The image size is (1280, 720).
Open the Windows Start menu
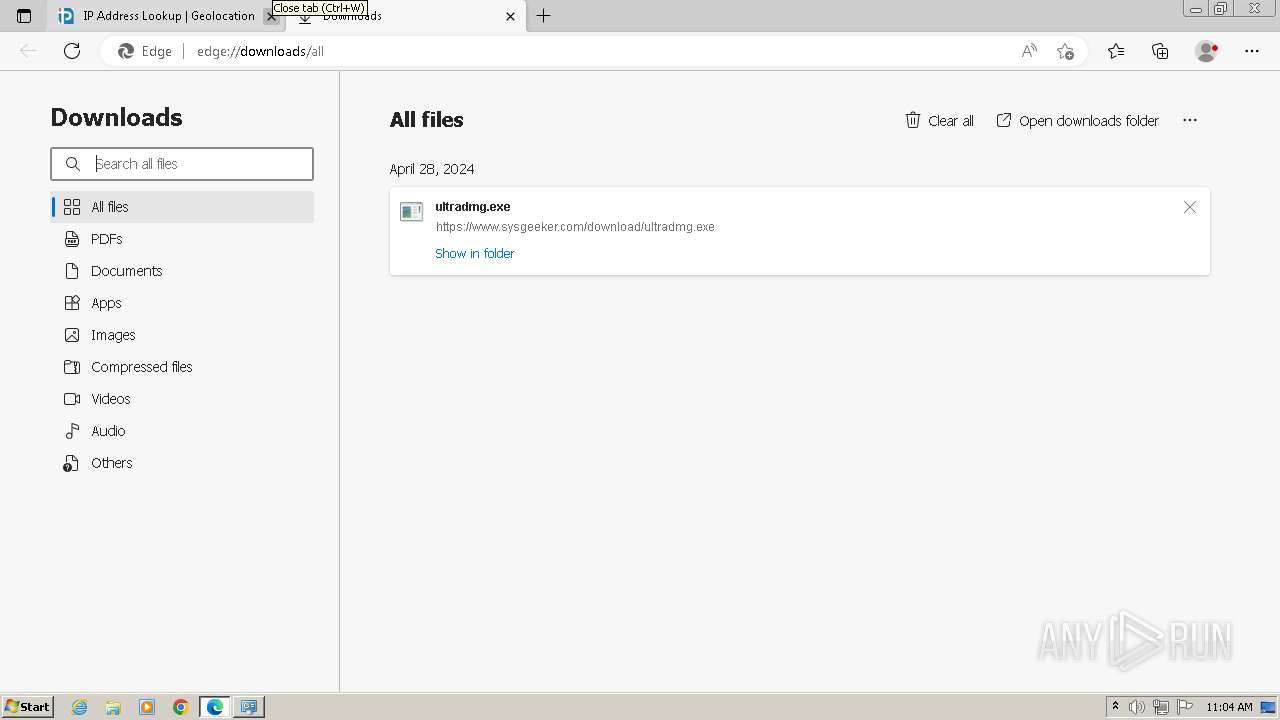28,707
